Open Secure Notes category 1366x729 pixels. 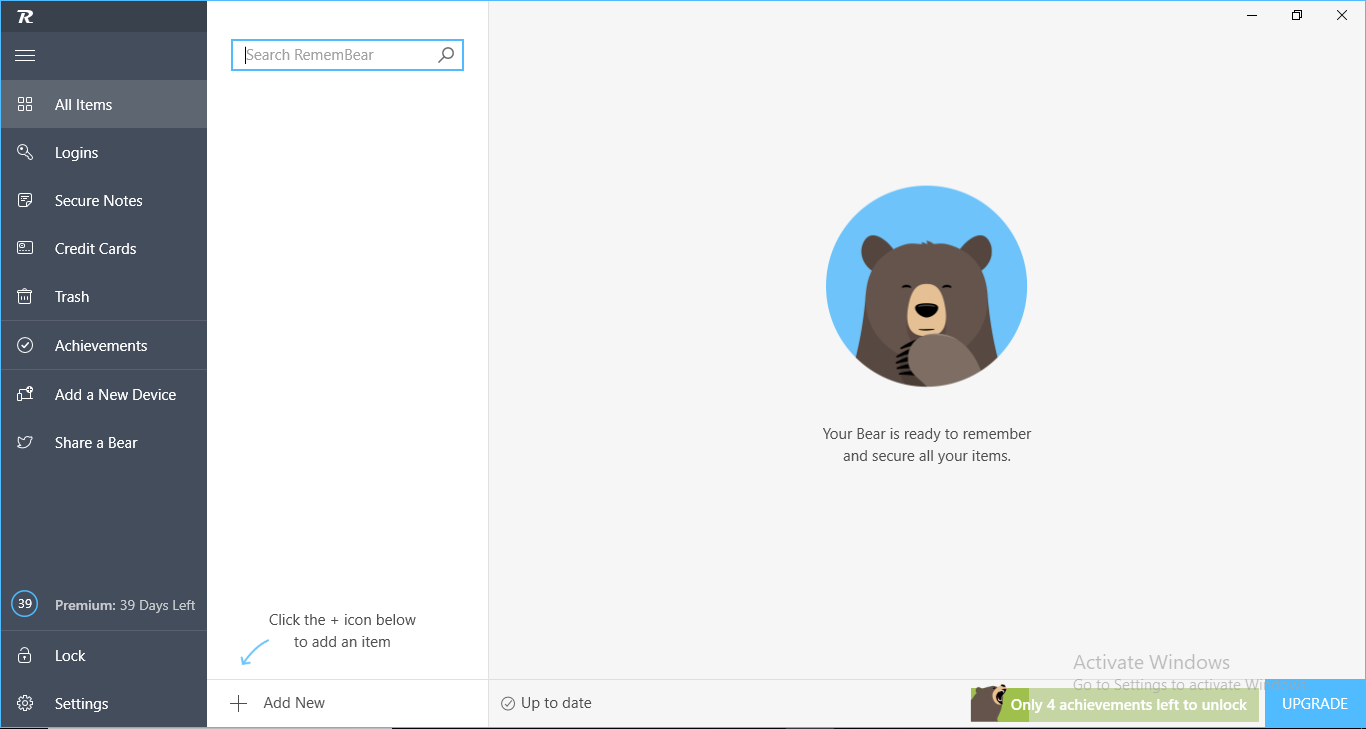(x=104, y=200)
